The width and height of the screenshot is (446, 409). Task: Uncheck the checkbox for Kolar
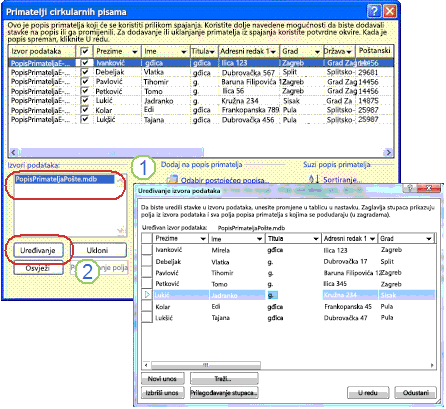pyautogui.click(x=85, y=110)
